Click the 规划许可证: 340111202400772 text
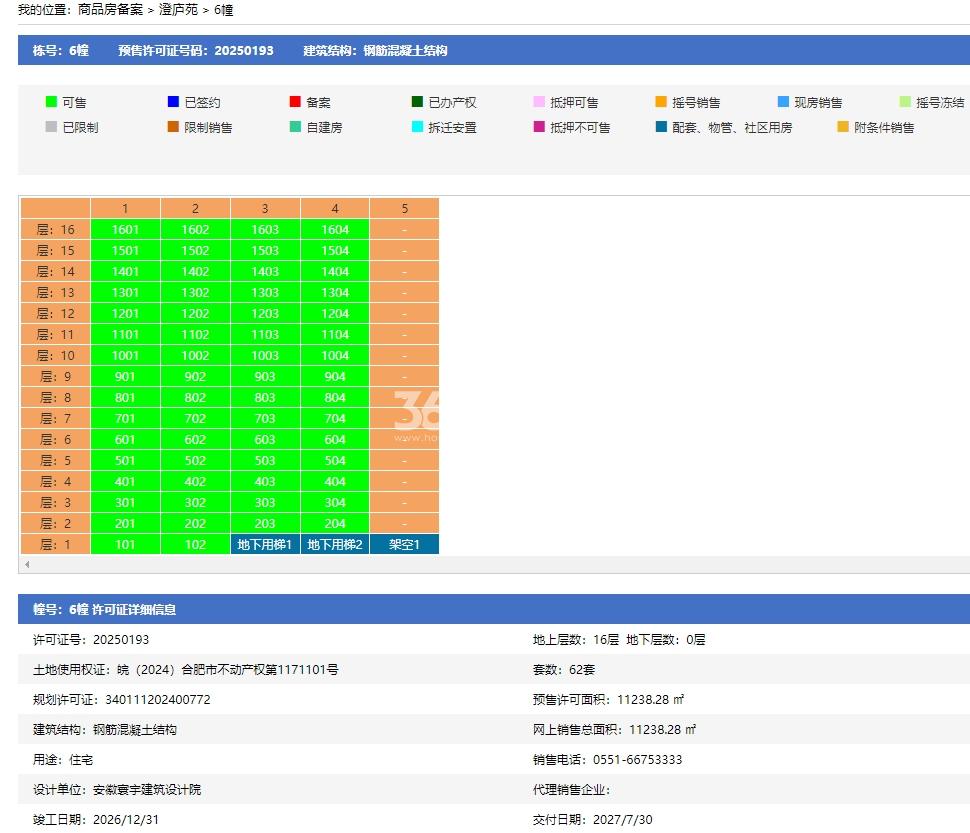This screenshot has width=970, height=833. click(121, 699)
